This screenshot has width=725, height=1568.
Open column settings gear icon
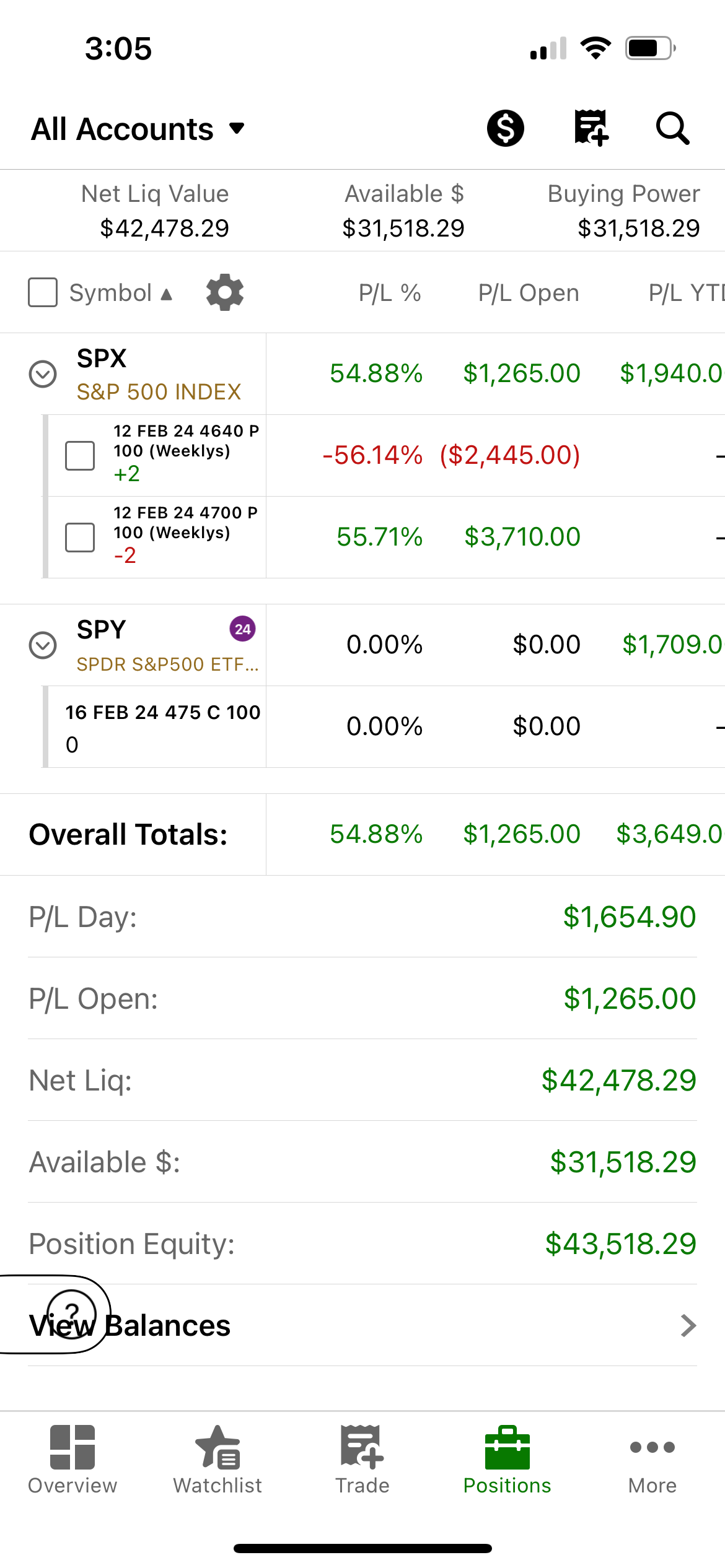click(225, 292)
